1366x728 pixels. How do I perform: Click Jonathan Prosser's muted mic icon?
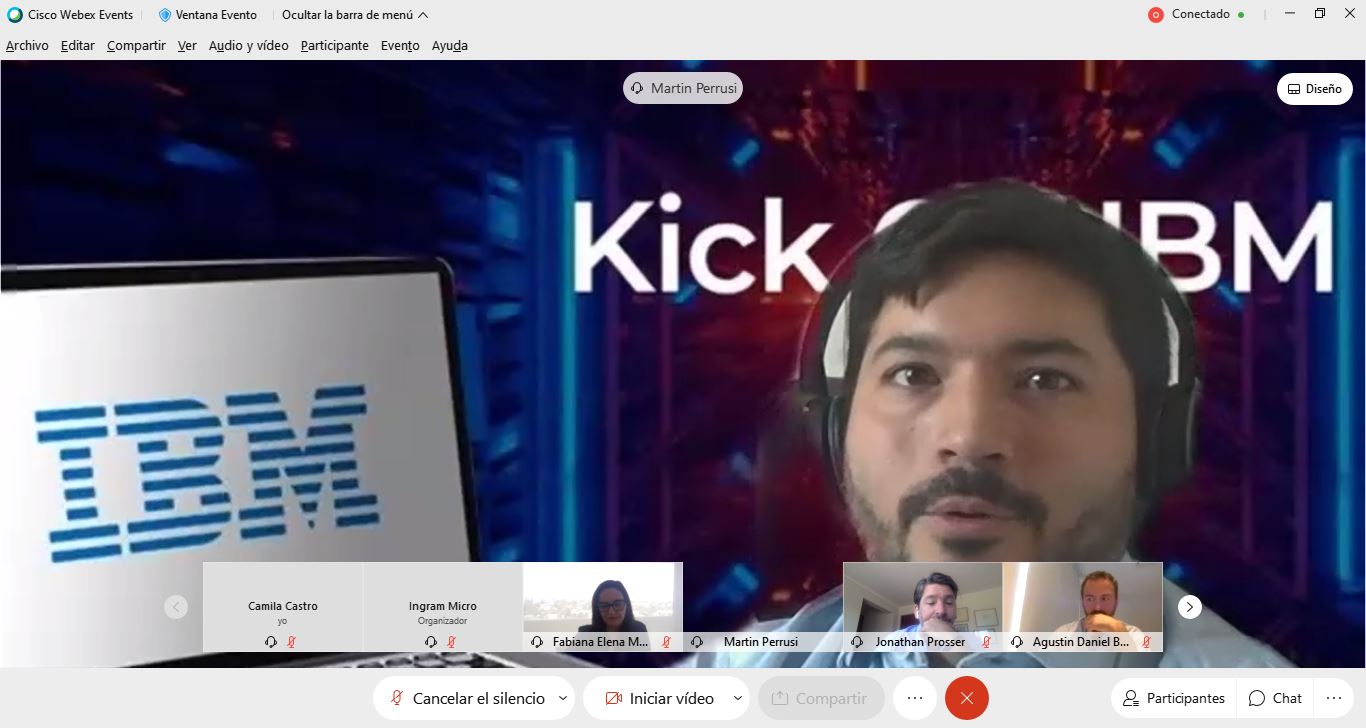984,642
